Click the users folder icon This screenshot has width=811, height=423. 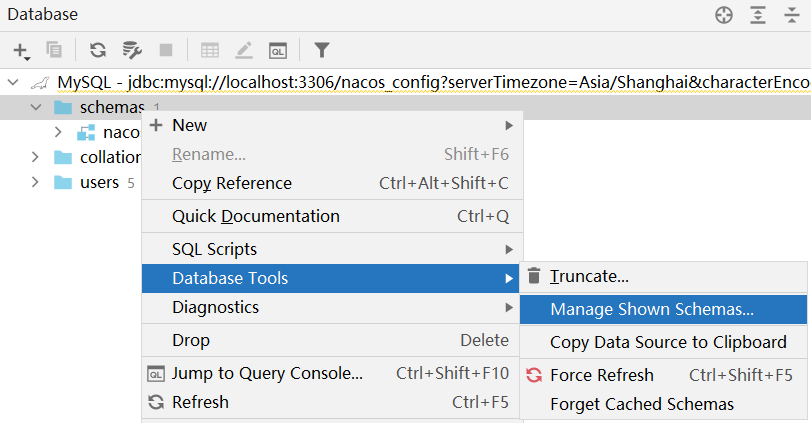[63, 183]
